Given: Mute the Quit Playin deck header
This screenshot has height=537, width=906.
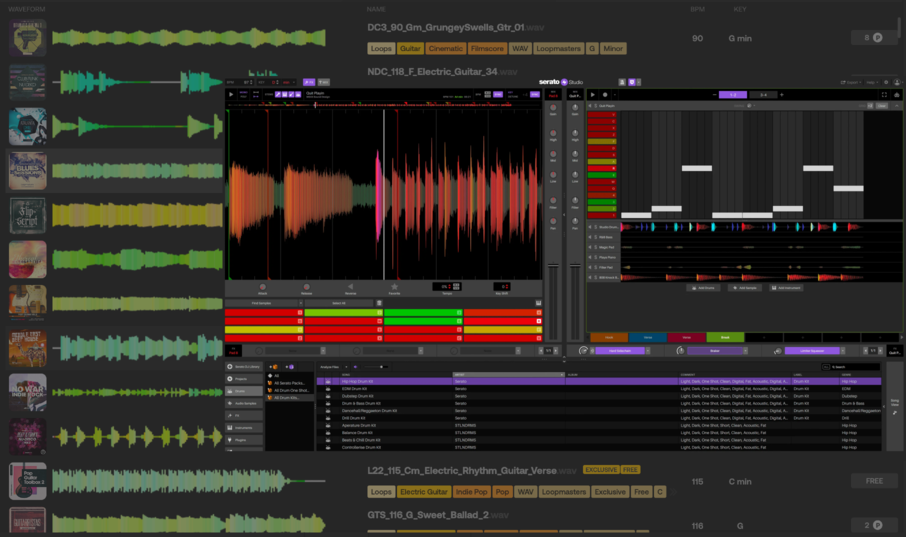Looking at the screenshot, I should (x=591, y=105).
